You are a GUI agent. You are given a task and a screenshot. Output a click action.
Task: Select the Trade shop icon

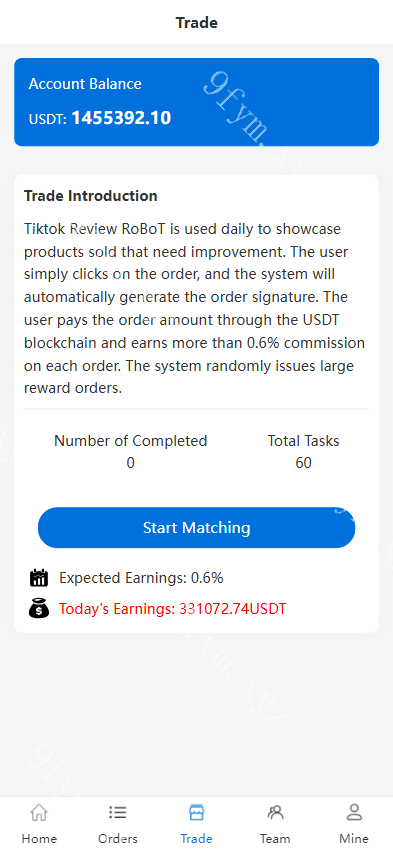[196, 812]
